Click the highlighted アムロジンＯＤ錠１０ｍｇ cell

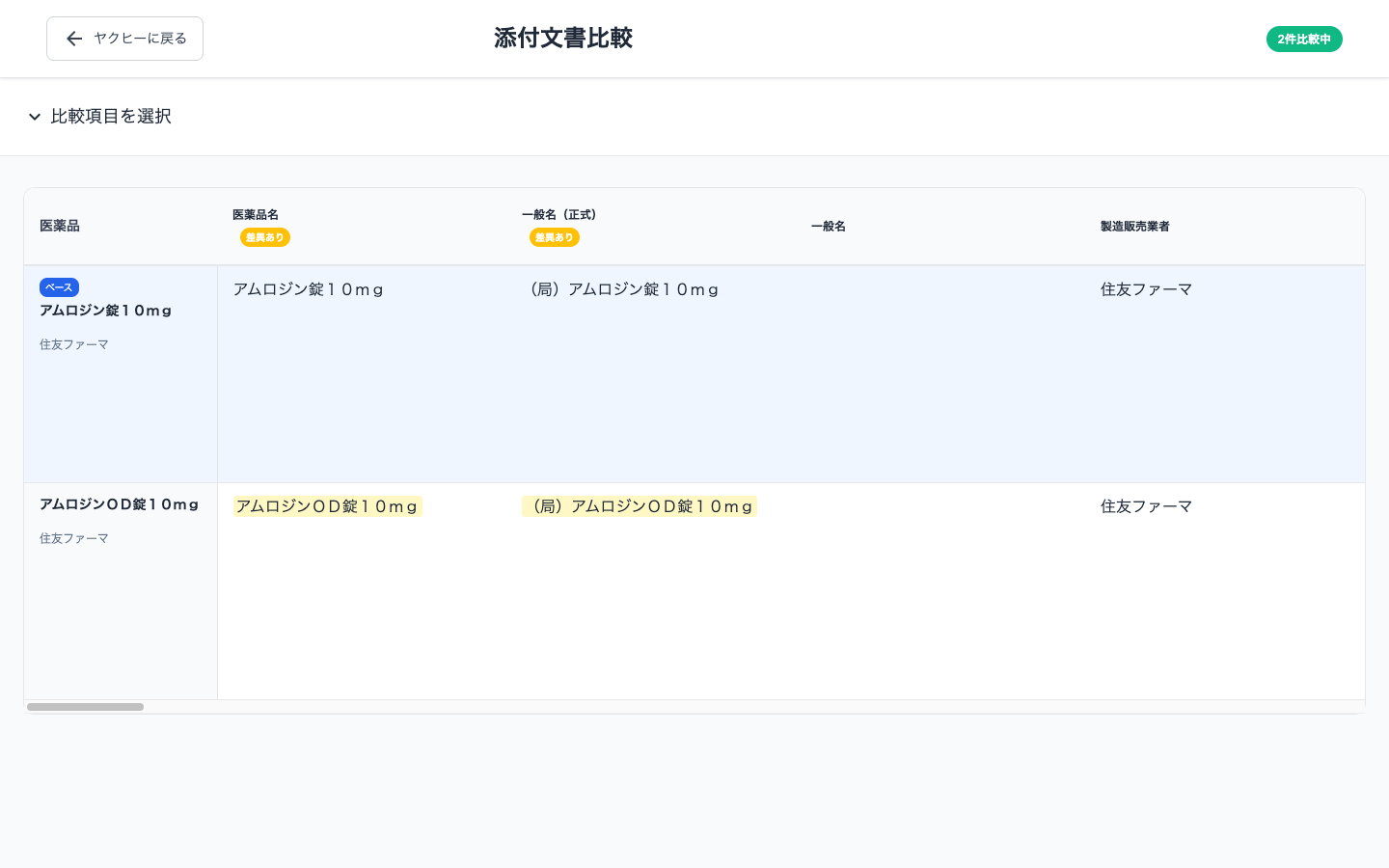pyautogui.click(x=327, y=505)
